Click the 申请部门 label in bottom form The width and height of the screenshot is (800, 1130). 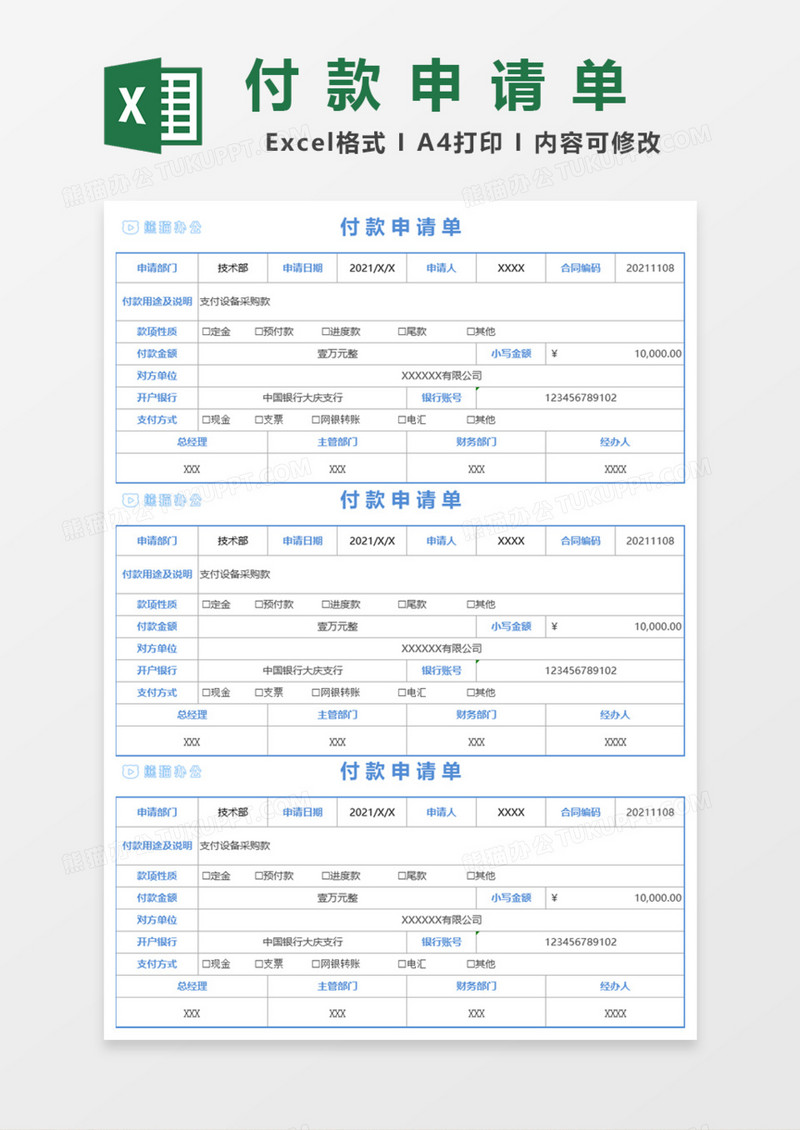point(157,812)
